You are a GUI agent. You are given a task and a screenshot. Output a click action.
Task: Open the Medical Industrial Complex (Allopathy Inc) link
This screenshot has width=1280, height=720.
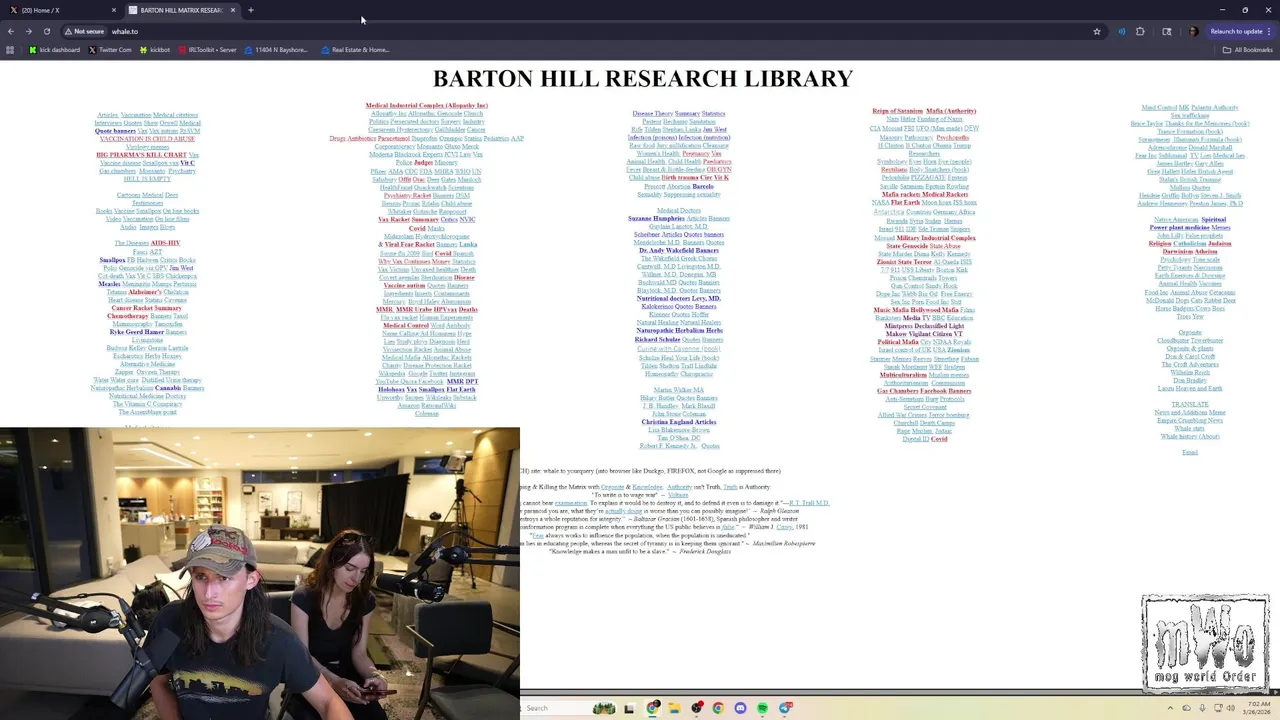pos(426,105)
